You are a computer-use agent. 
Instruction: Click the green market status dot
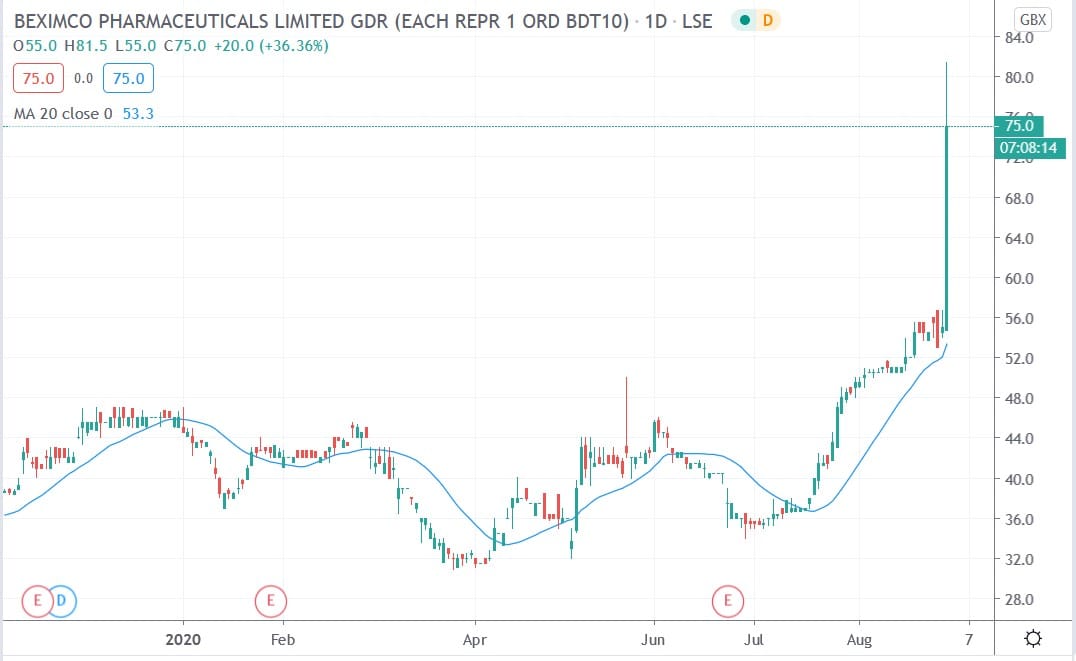coord(745,21)
